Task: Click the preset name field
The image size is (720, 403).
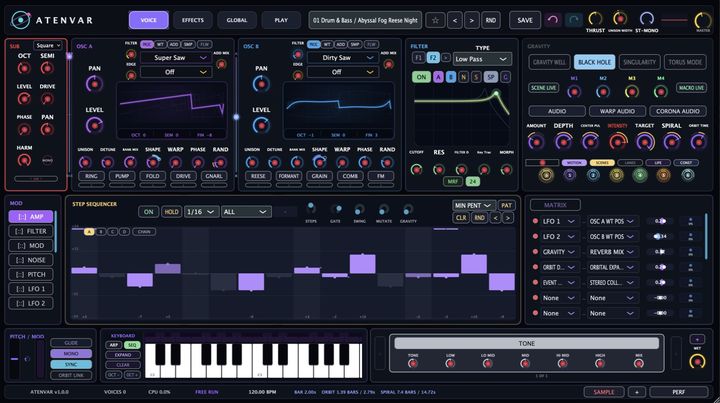Action: coord(366,20)
